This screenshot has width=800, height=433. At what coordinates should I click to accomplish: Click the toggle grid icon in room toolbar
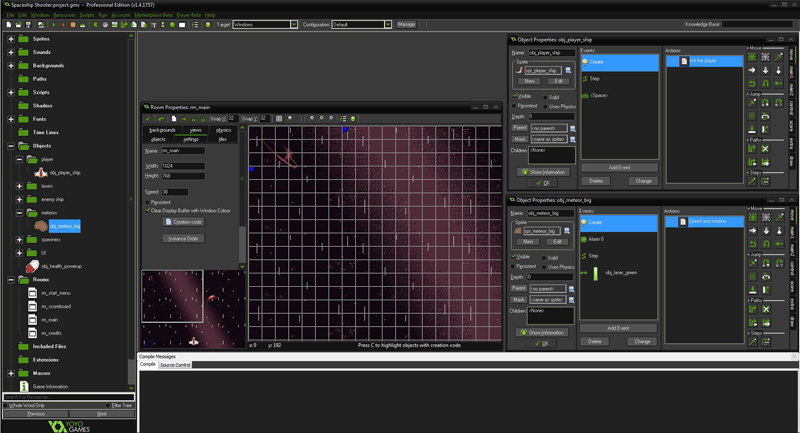[279, 118]
